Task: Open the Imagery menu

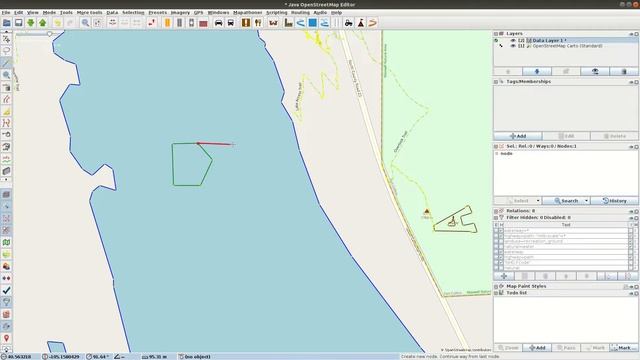Action: 180,13
